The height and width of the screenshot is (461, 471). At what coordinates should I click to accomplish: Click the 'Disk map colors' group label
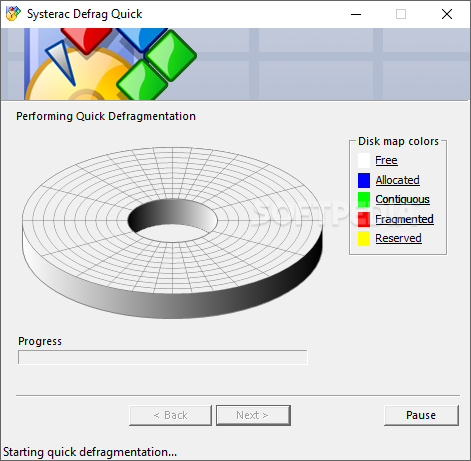pos(398,141)
